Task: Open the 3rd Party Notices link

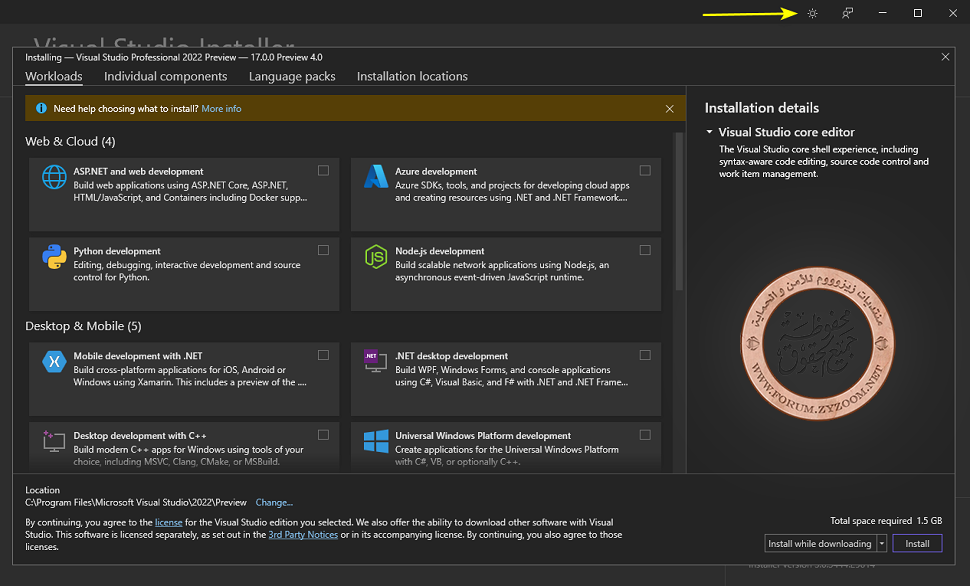Action: click(x=303, y=535)
